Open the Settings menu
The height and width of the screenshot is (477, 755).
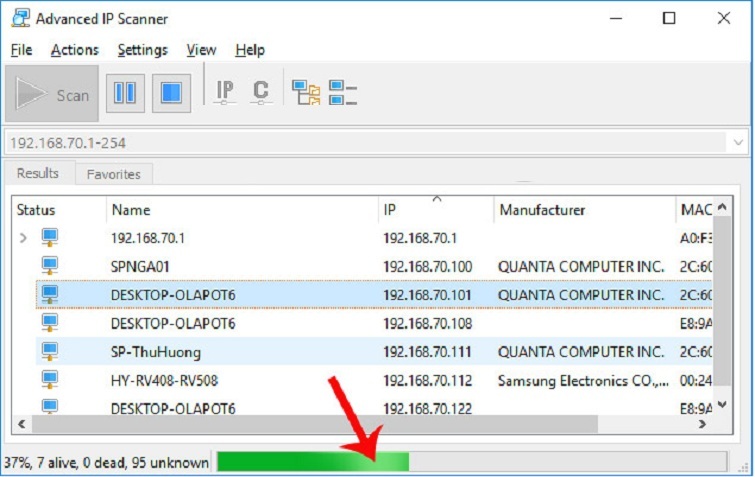click(142, 50)
